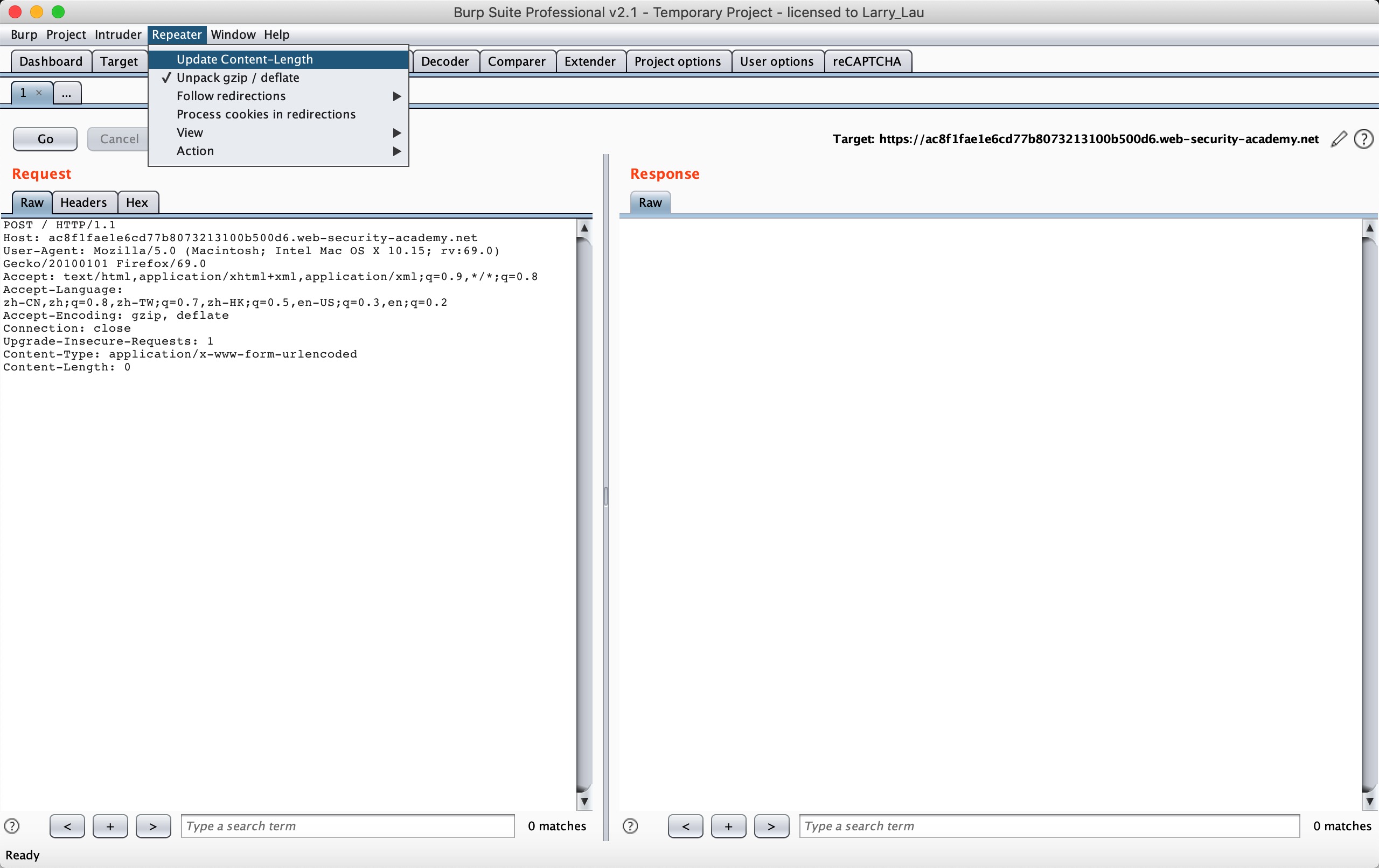Select the Request Raw tab
1379x868 pixels.
[32, 202]
